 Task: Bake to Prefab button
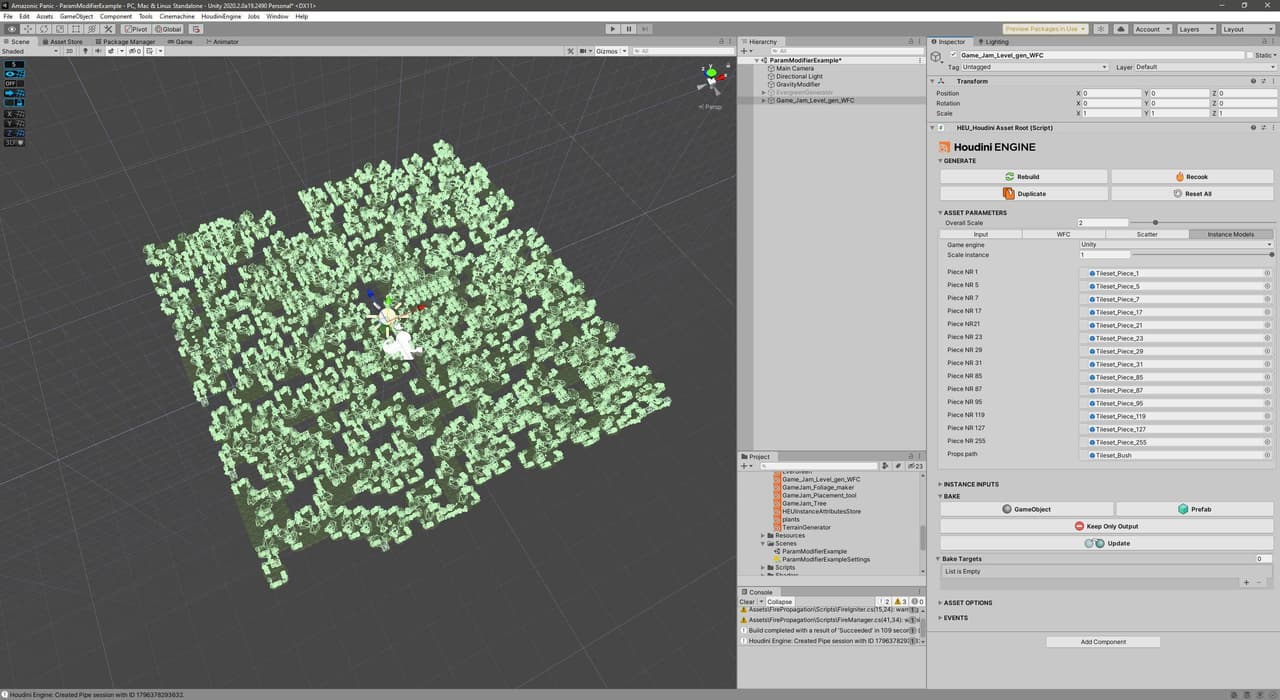click(x=1195, y=509)
